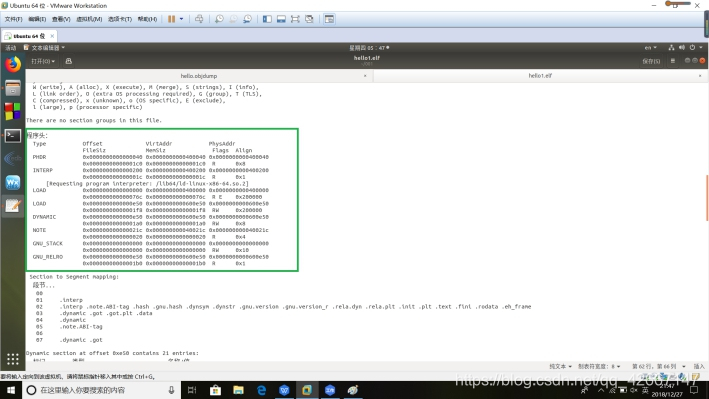This screenshot has width=709, height=399.
Task: Show the applications grid
Action: point(13,359)
